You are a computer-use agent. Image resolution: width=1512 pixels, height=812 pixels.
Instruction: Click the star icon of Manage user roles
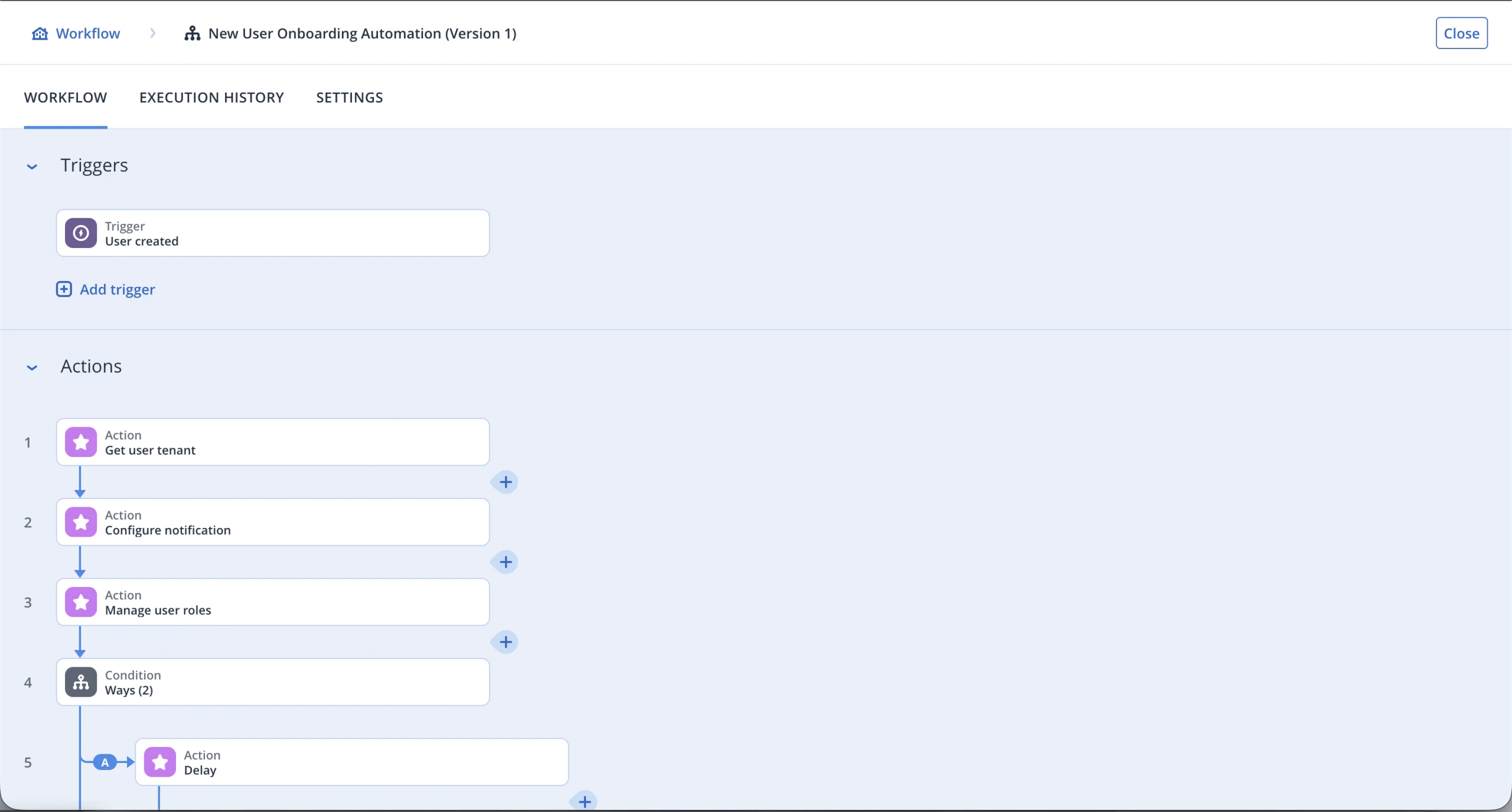(81, 602)
